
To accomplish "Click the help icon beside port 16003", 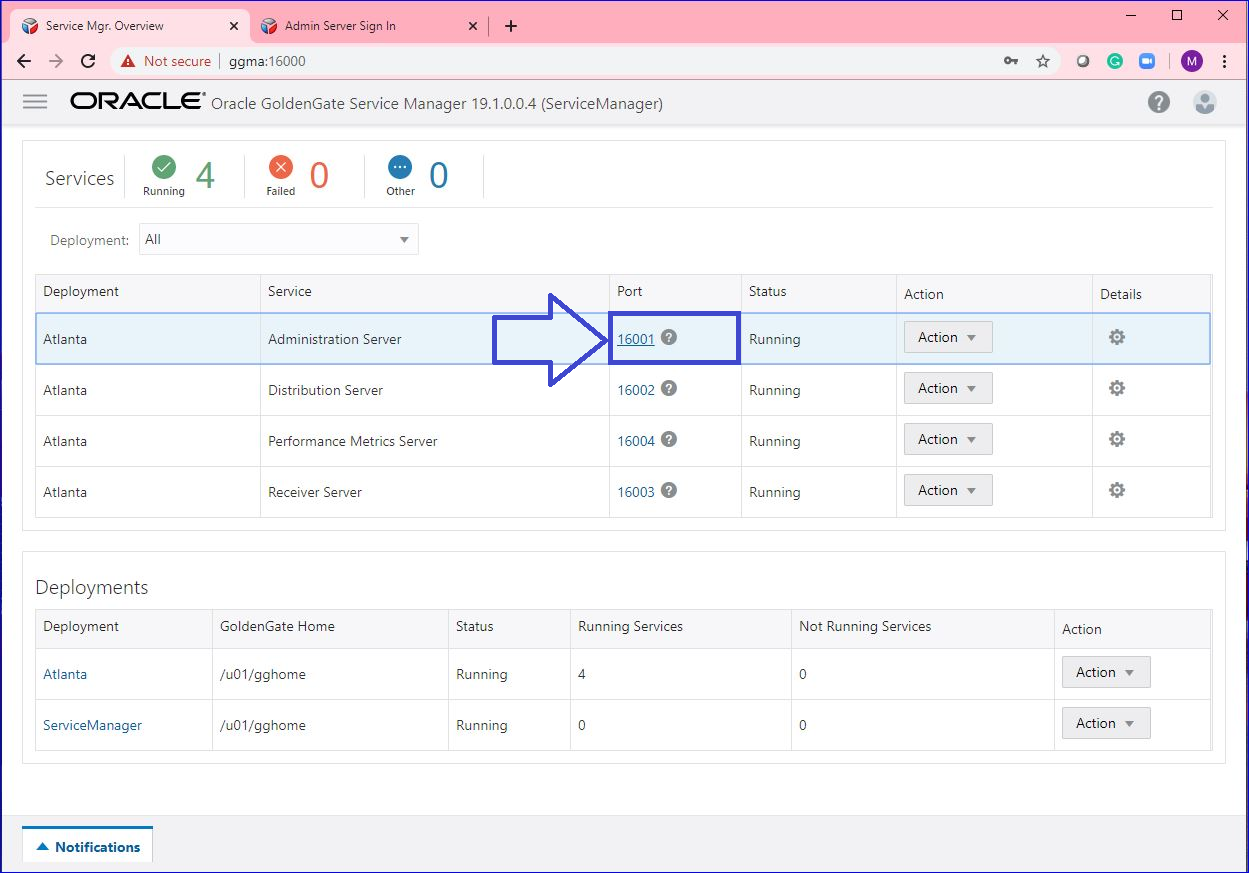I will pos(669,490).
